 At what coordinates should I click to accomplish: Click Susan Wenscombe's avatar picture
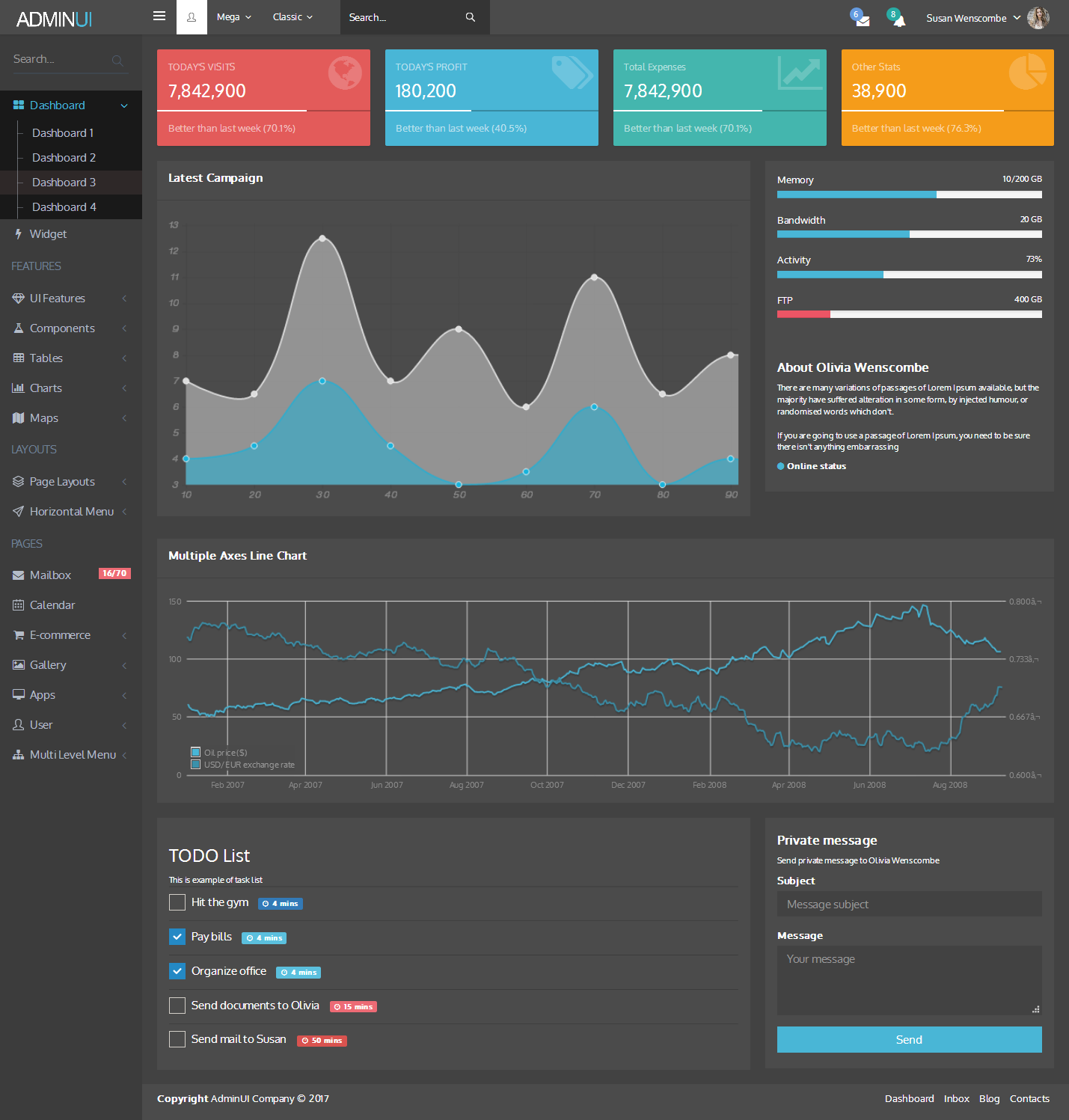(1038, 17)
